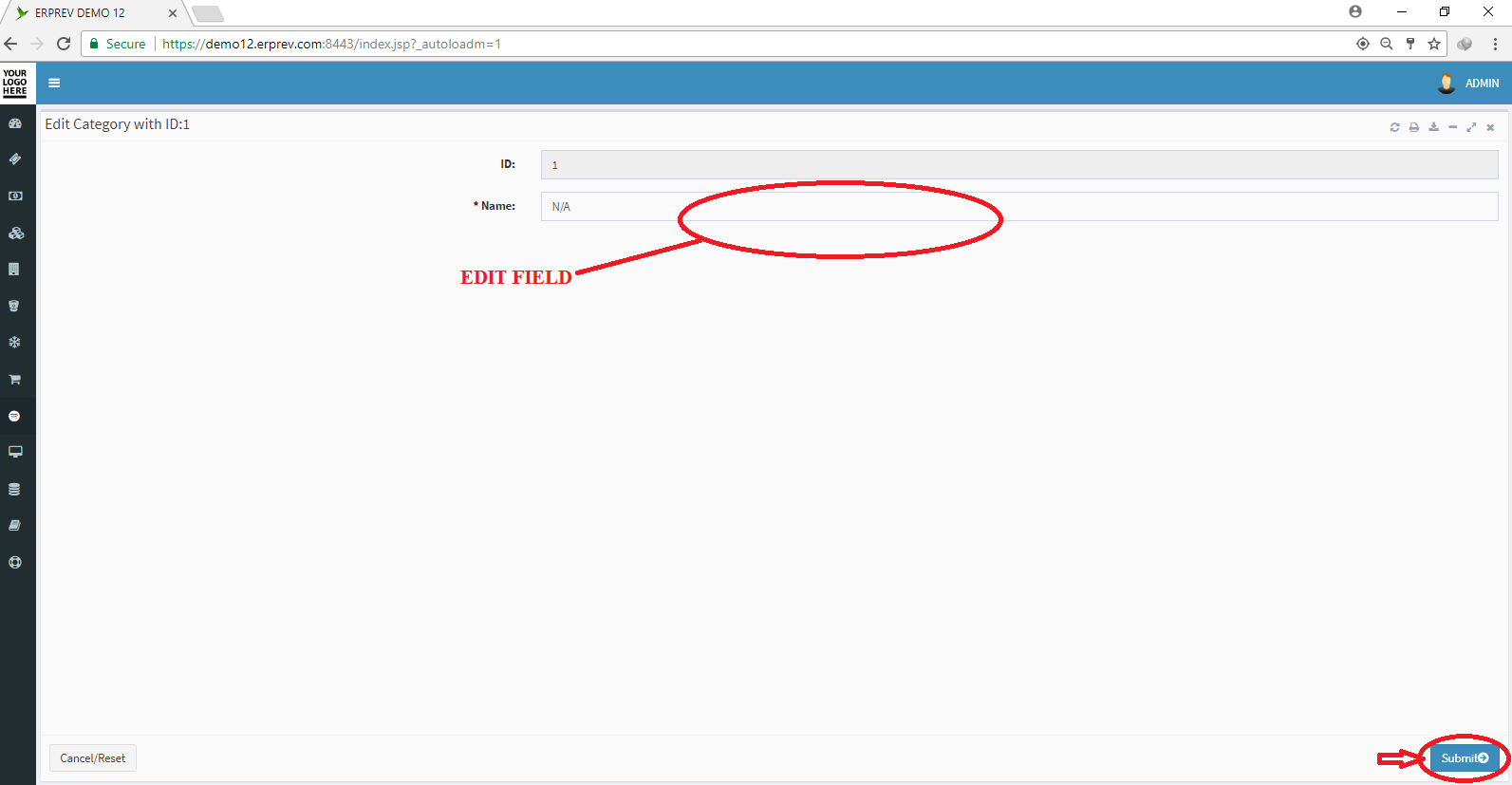The width and height of the screenshot is (1512, 785).
Task: Click the saved password key icon
Action: tap(1410, 44)
